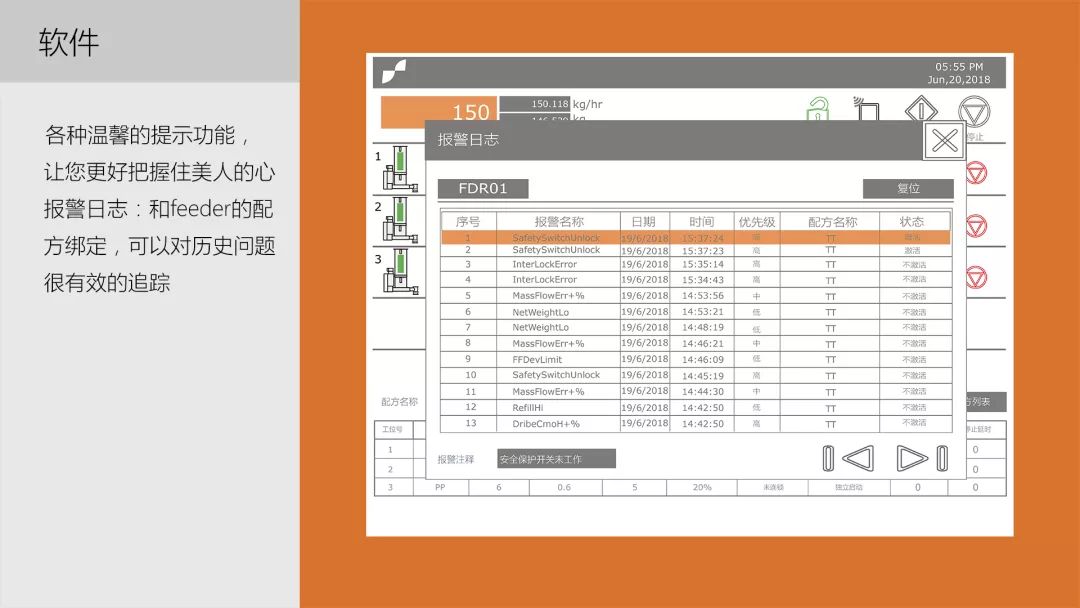
Task: Go to next alarm log page
Action: click(910, 457)
